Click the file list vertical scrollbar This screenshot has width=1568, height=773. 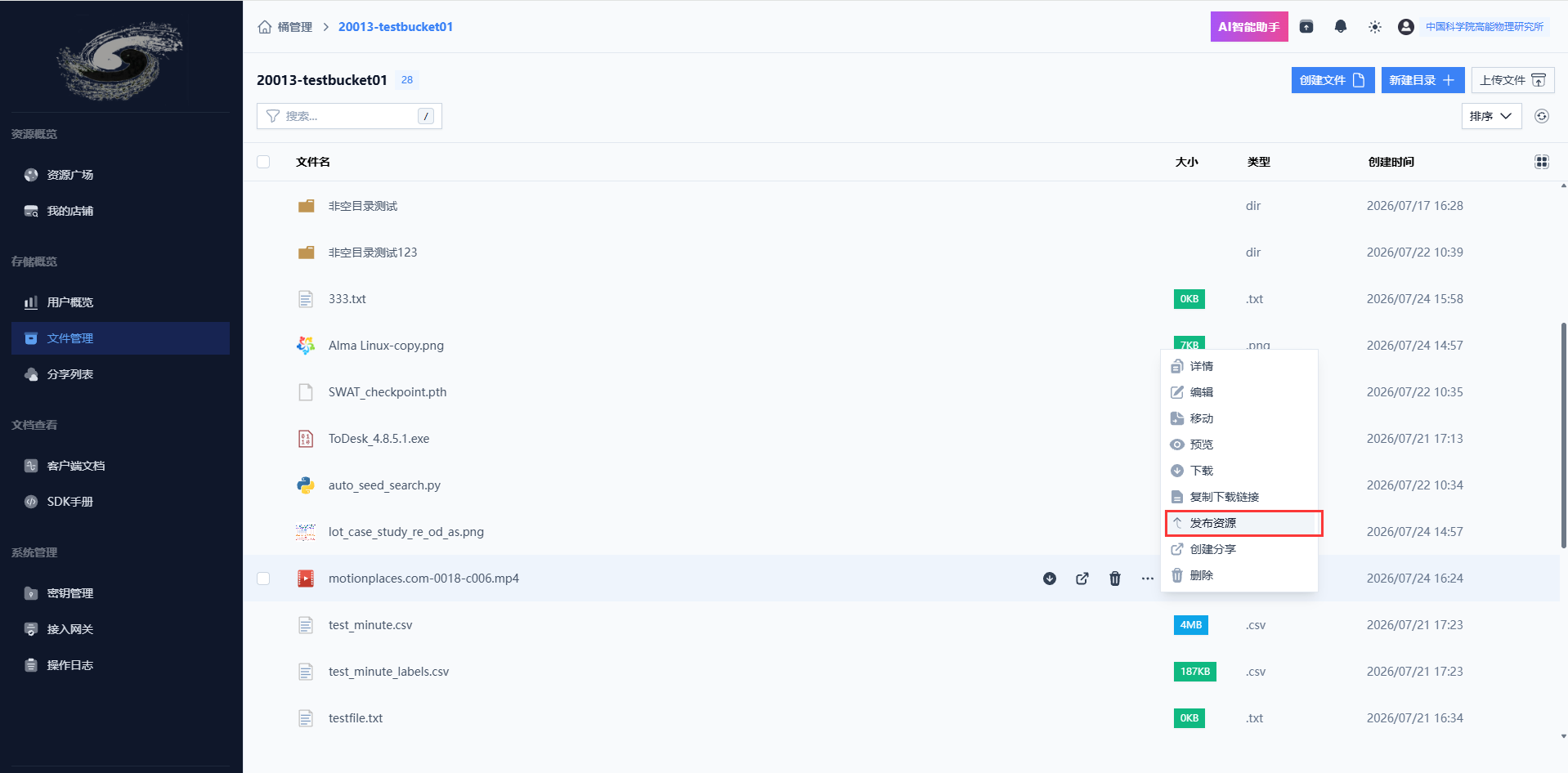[x=1563, y=436]
